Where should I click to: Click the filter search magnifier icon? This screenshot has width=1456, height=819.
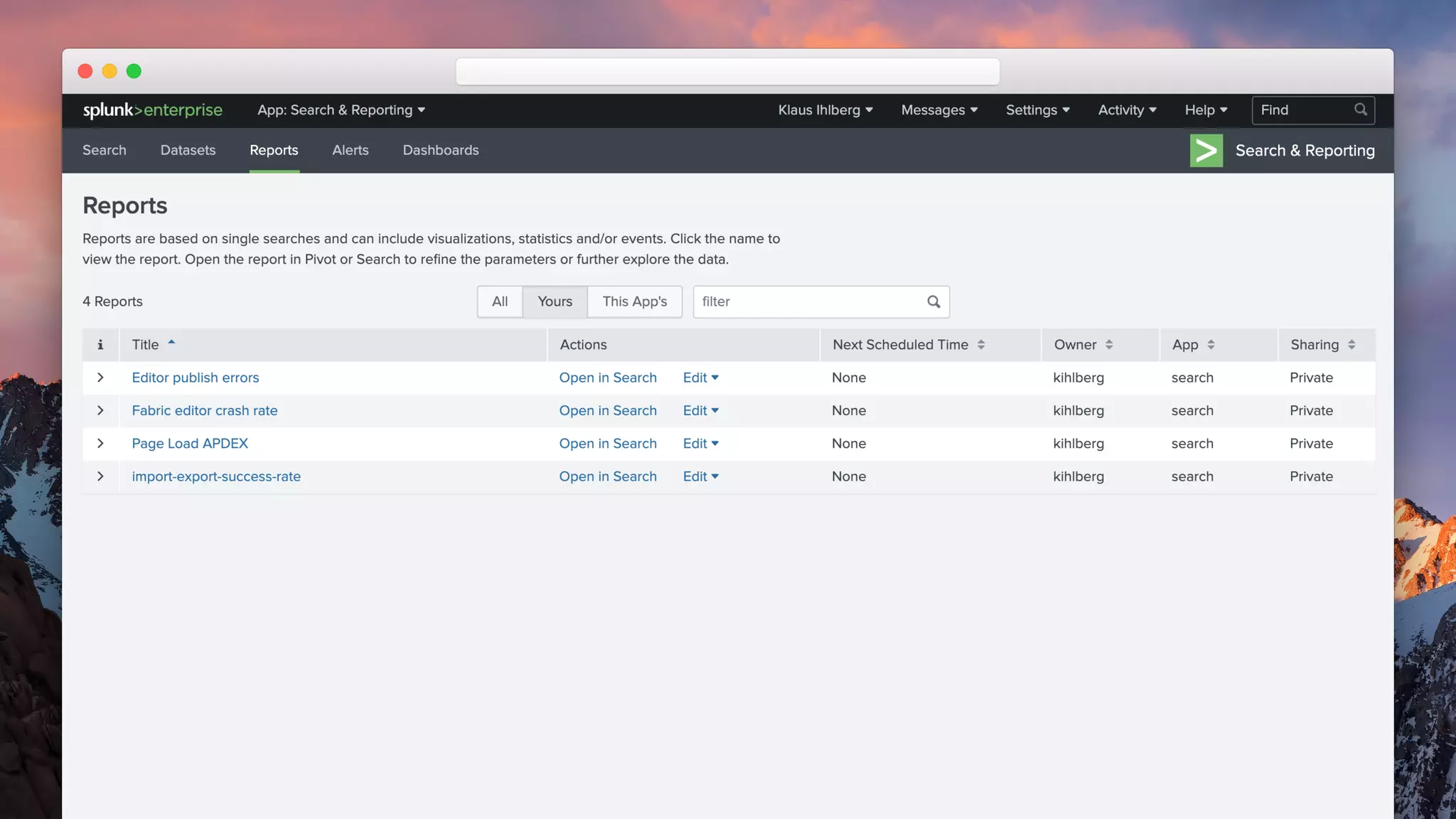pos(933,302)
